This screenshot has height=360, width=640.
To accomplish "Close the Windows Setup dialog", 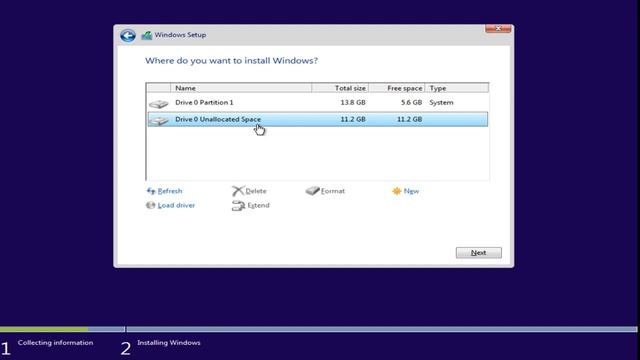I will point(498,29).
